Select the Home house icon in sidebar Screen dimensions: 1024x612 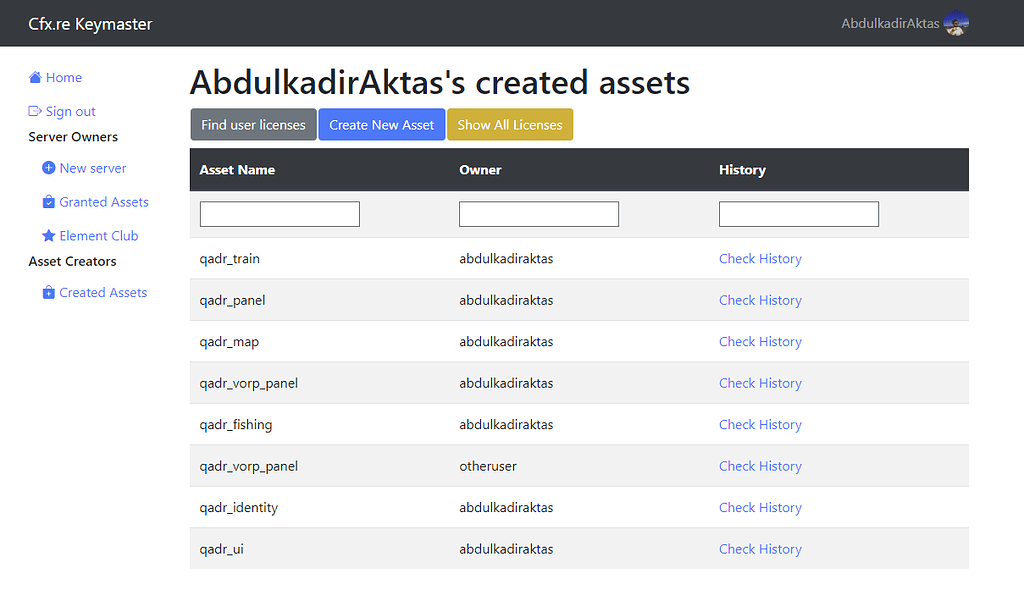(38, 77)
